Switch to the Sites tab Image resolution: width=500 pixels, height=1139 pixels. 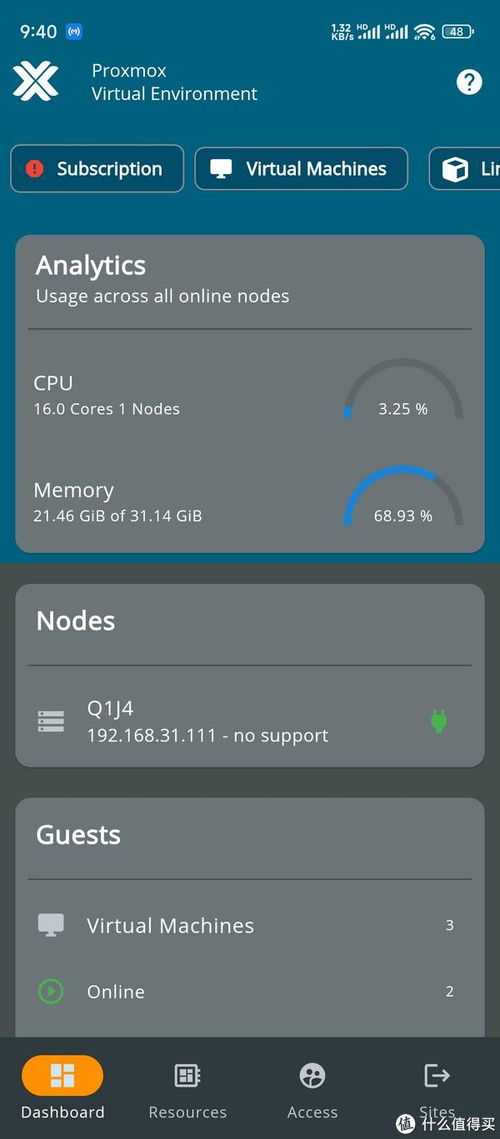coord(437,1087)
